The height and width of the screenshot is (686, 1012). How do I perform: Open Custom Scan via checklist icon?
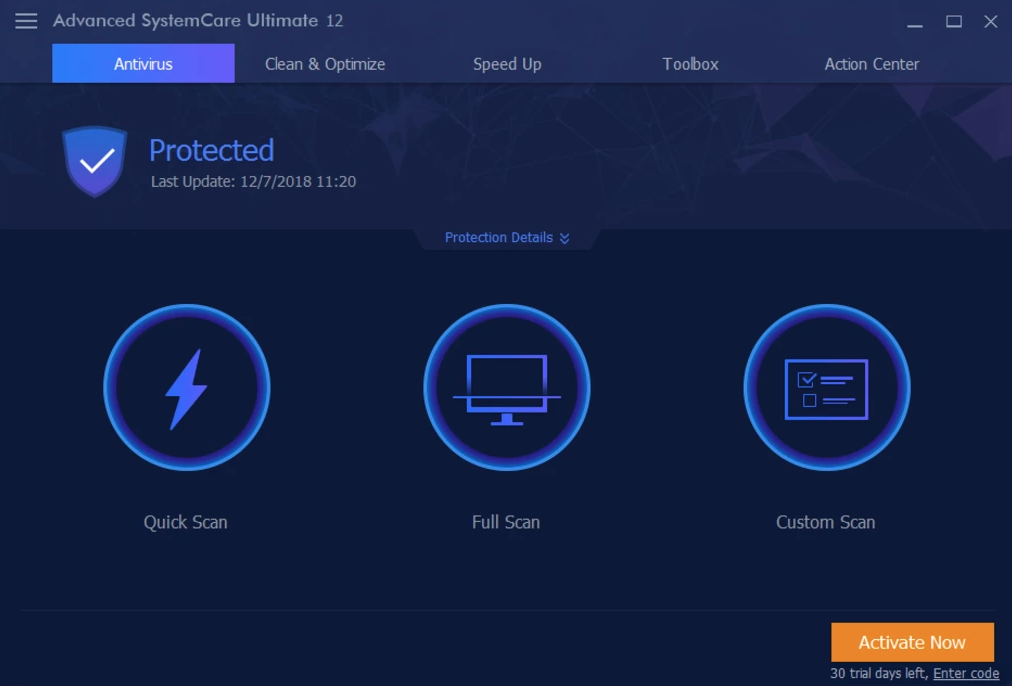tap(826, 388)
